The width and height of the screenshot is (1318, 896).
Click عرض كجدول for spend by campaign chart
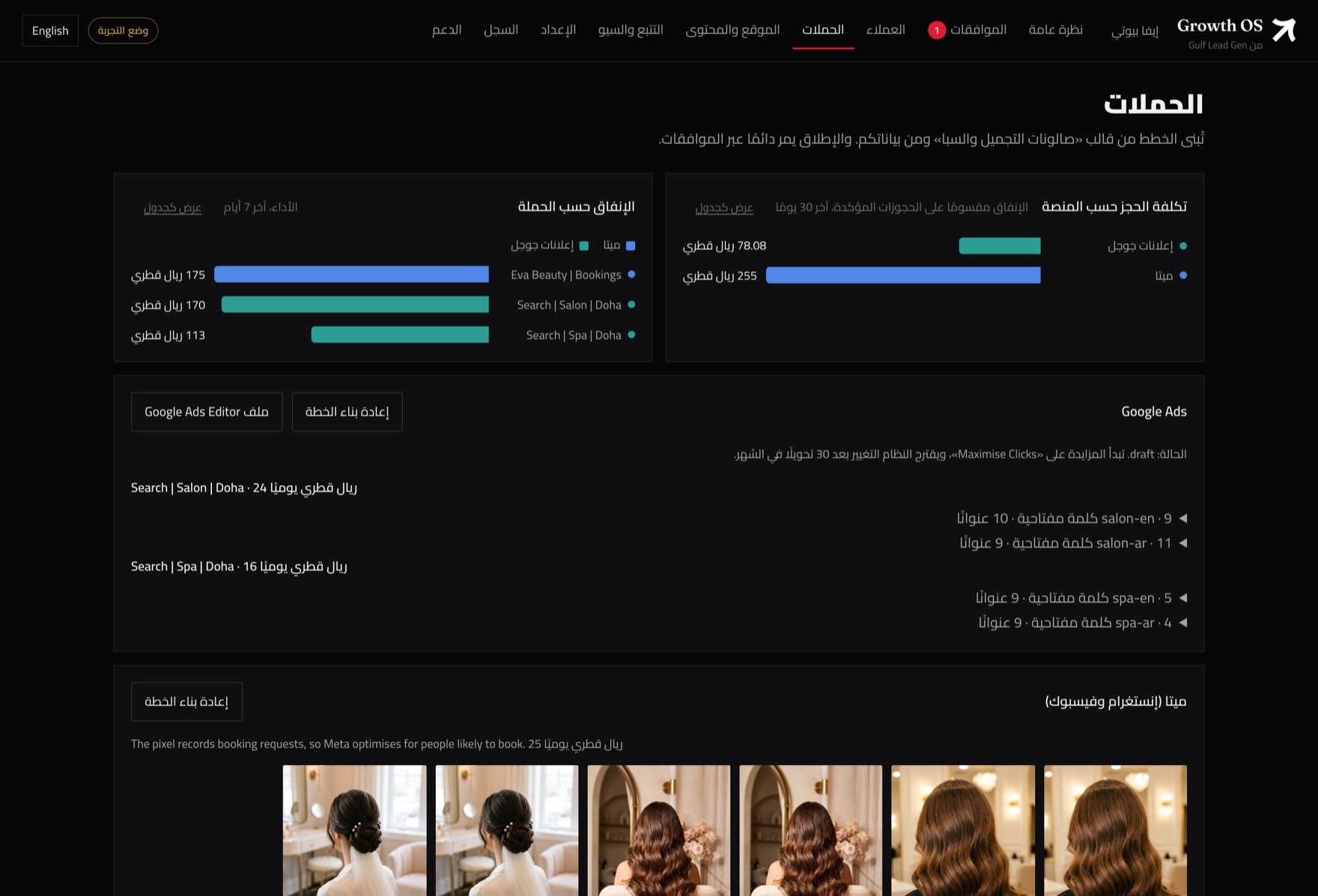(x=172, y=207)
